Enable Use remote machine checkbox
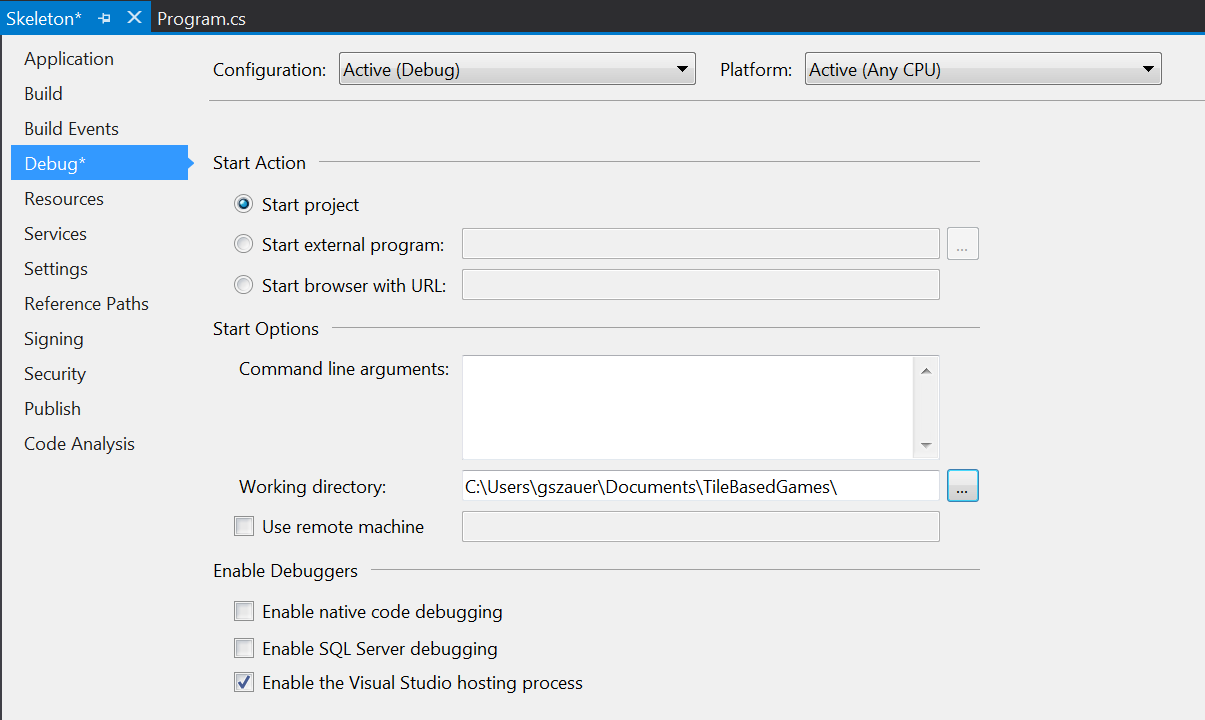Image resolution: width=1205 pixels, height=720 pixels. (x=244, y=527)
